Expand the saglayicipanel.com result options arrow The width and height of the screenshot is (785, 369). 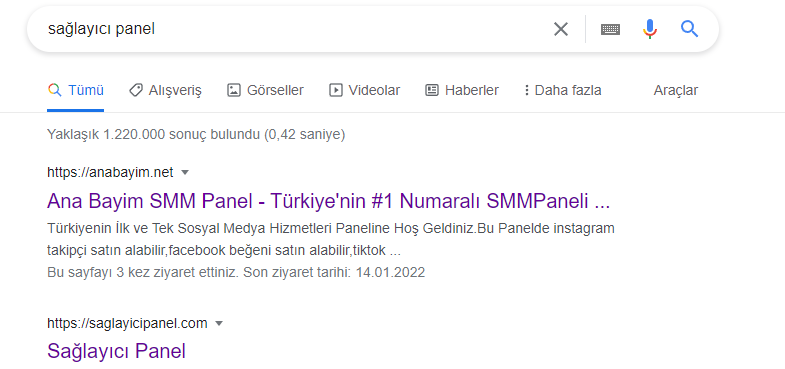pyautogui.click(x=218, y=324)
